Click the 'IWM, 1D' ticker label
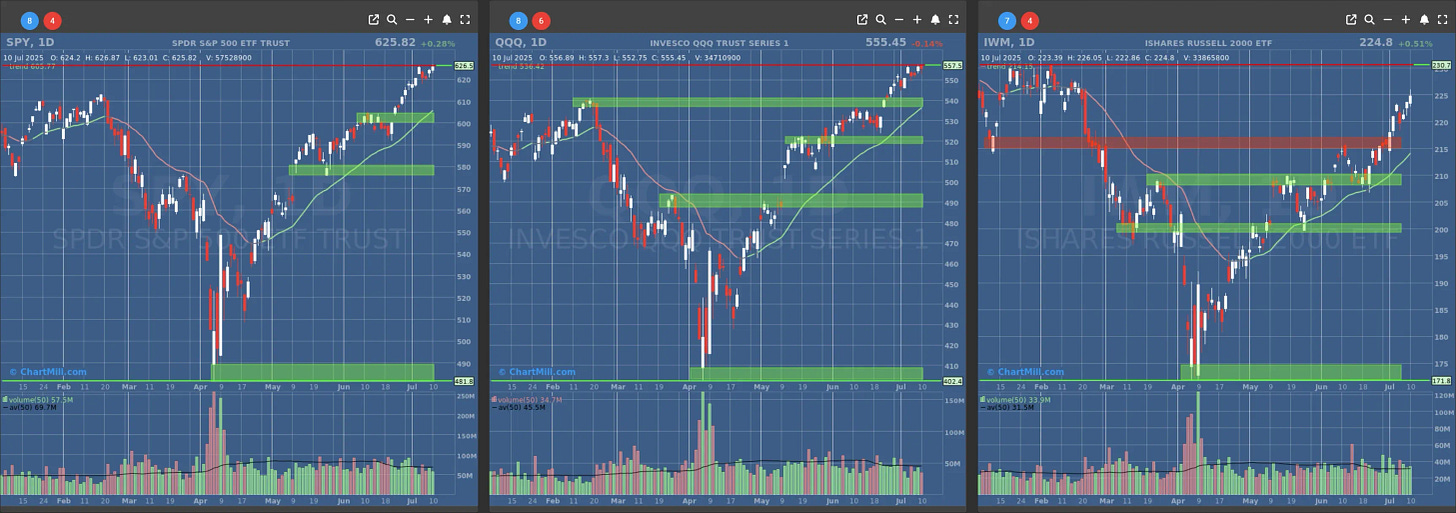Screen dimensions: 1456x513 tap(1011, 43)
